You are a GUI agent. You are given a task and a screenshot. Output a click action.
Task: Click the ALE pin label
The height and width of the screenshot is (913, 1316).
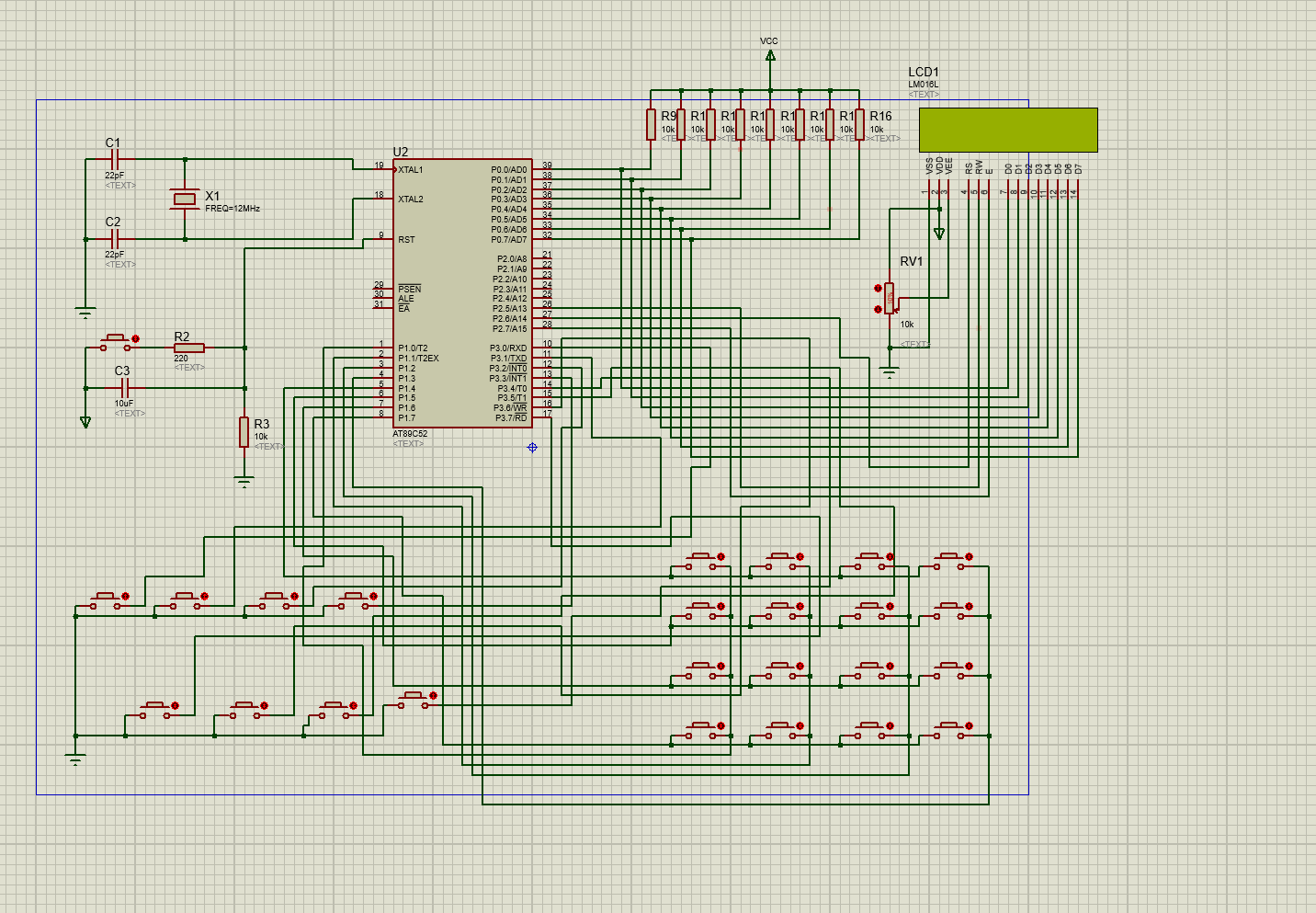[406, 299]
